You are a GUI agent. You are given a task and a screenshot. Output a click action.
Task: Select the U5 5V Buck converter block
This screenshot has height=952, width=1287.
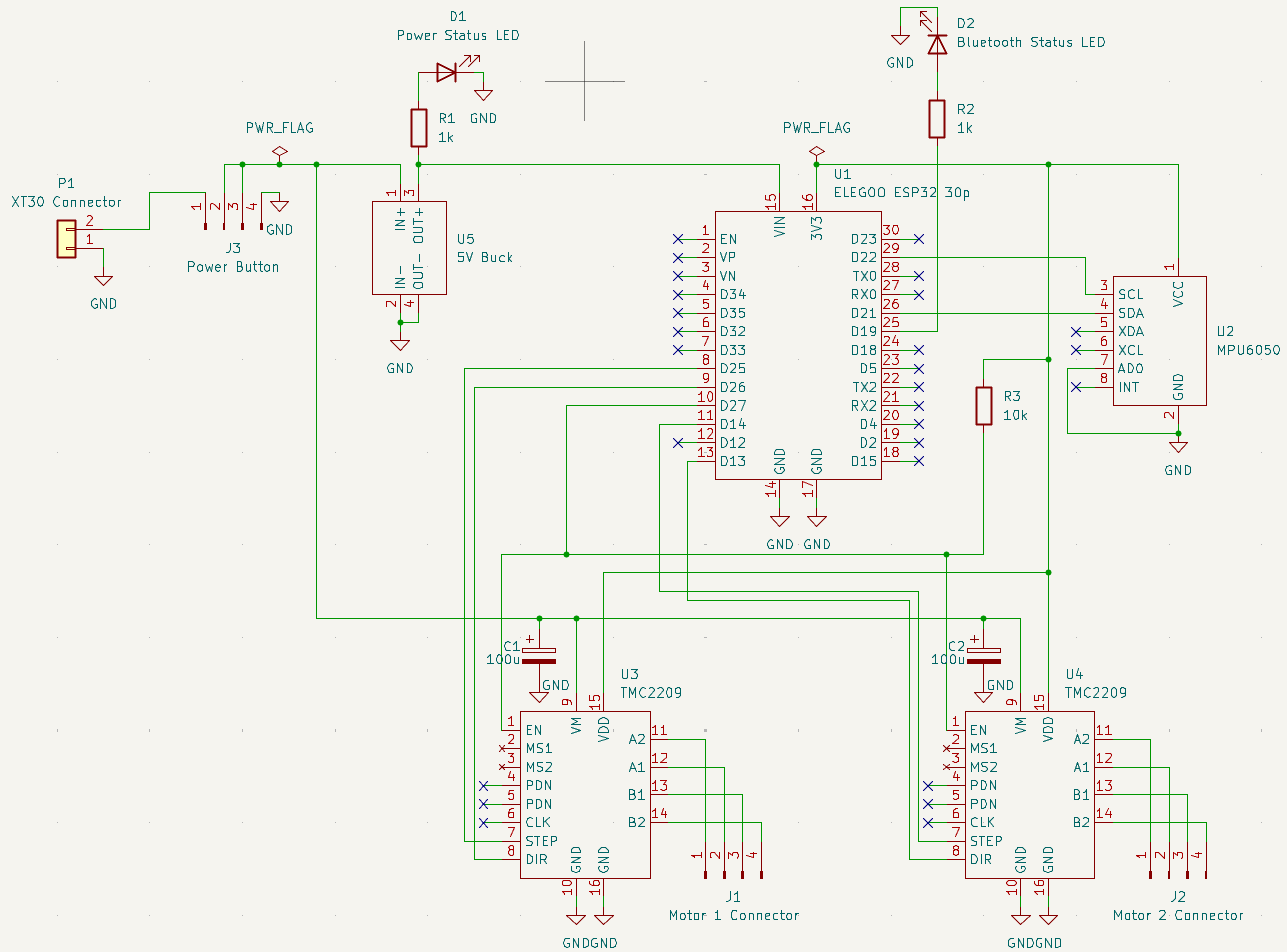(409, 247)
